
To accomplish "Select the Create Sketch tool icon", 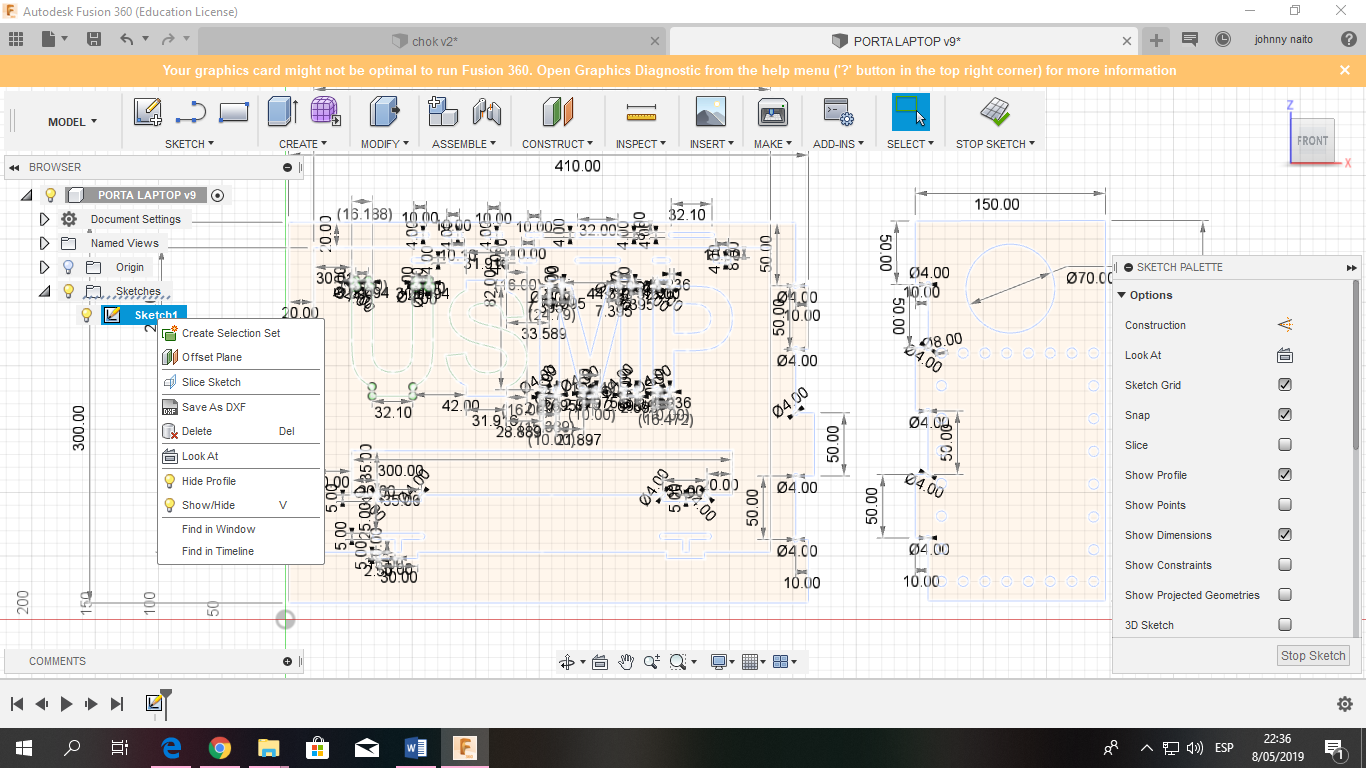I will pos(147,112).
